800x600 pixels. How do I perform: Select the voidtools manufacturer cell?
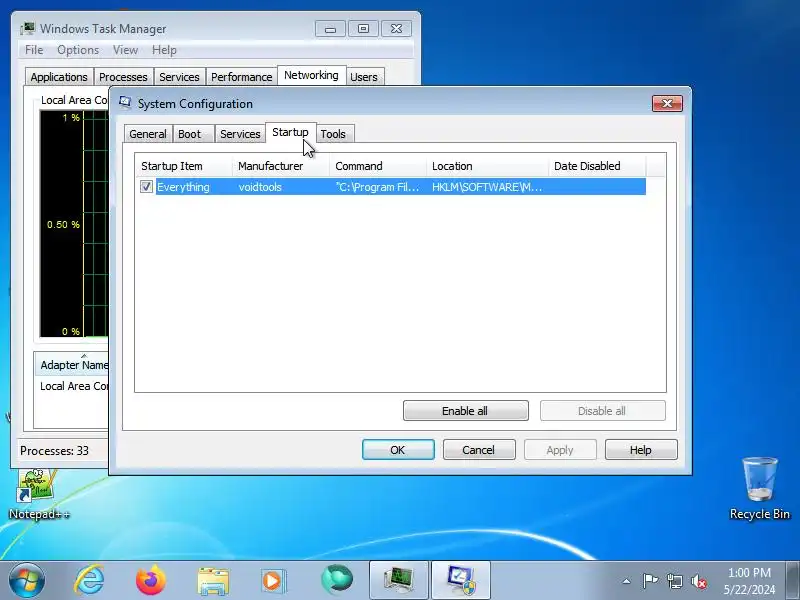260,187
